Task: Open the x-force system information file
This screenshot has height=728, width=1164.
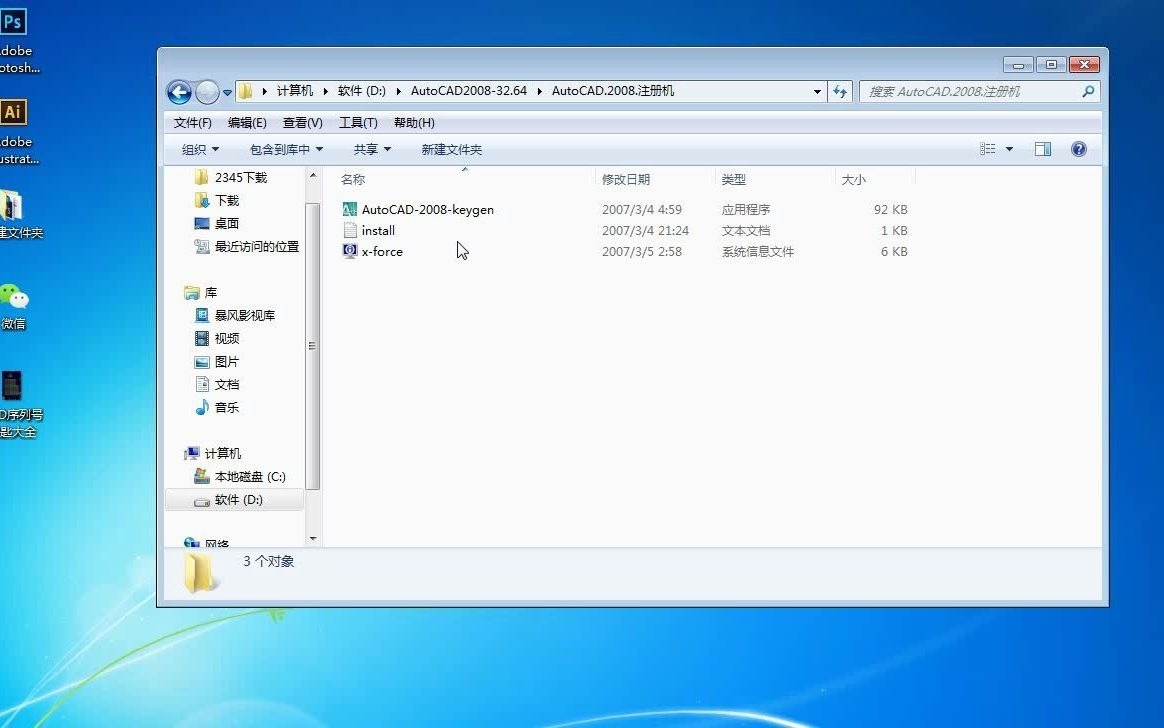Action: 382,251
